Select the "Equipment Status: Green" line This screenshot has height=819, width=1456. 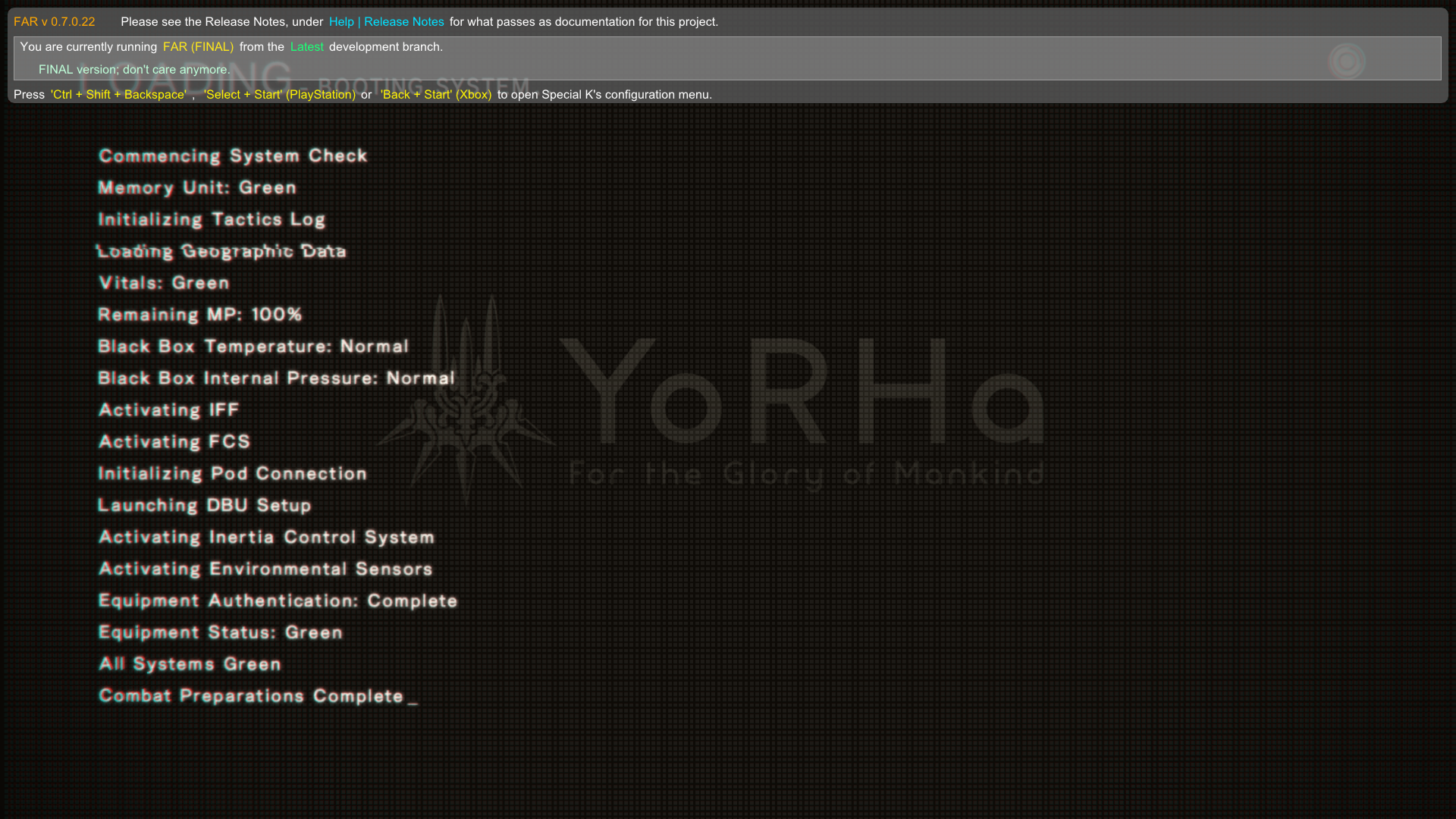coord(221,633)
